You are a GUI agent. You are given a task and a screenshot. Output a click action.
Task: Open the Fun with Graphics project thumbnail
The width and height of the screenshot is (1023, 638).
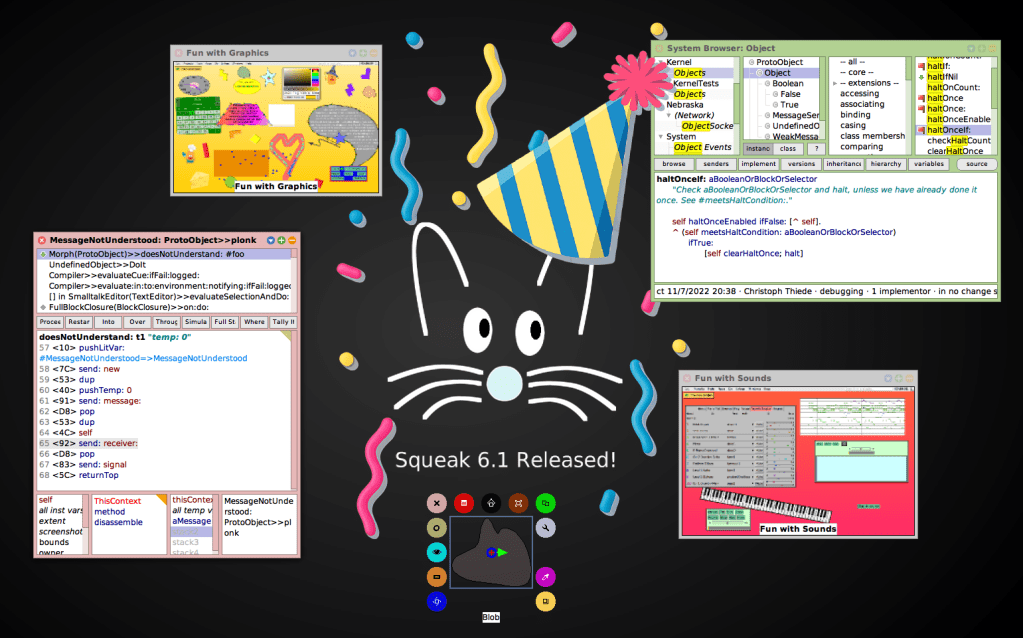click(x=276, y=127)
